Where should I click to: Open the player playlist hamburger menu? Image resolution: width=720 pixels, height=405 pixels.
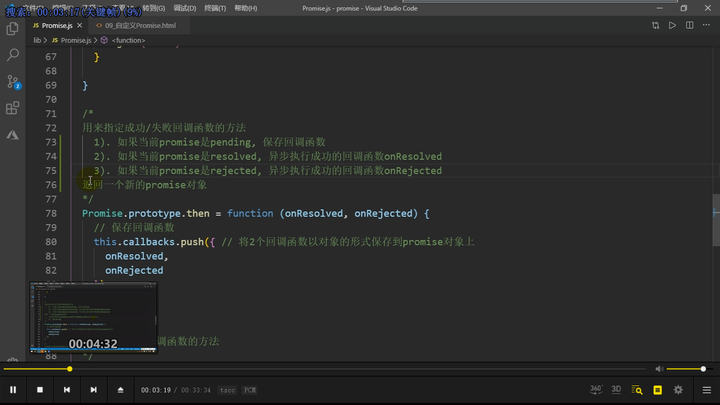[707, 390]
